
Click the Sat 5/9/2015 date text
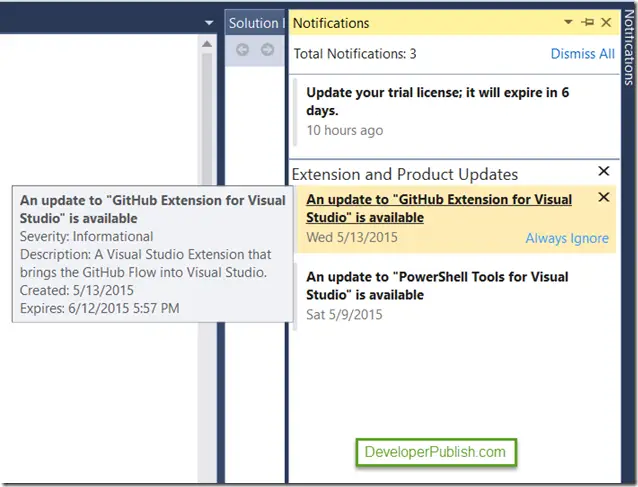(x=344, y=314)
